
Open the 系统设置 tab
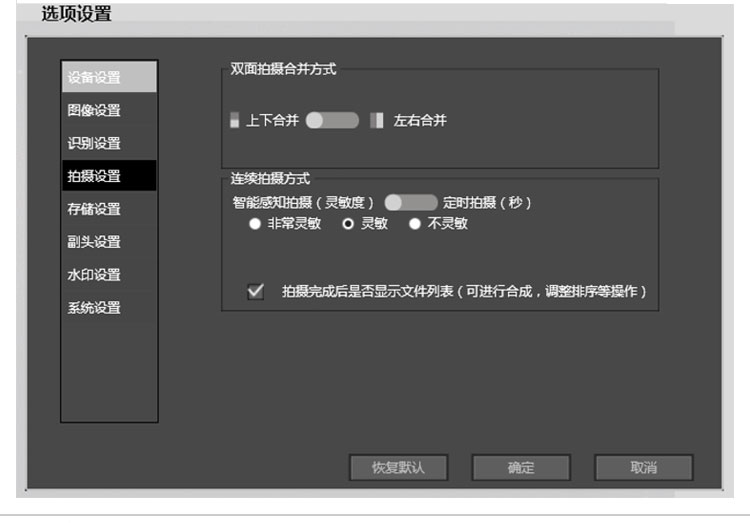click(109, 308)
